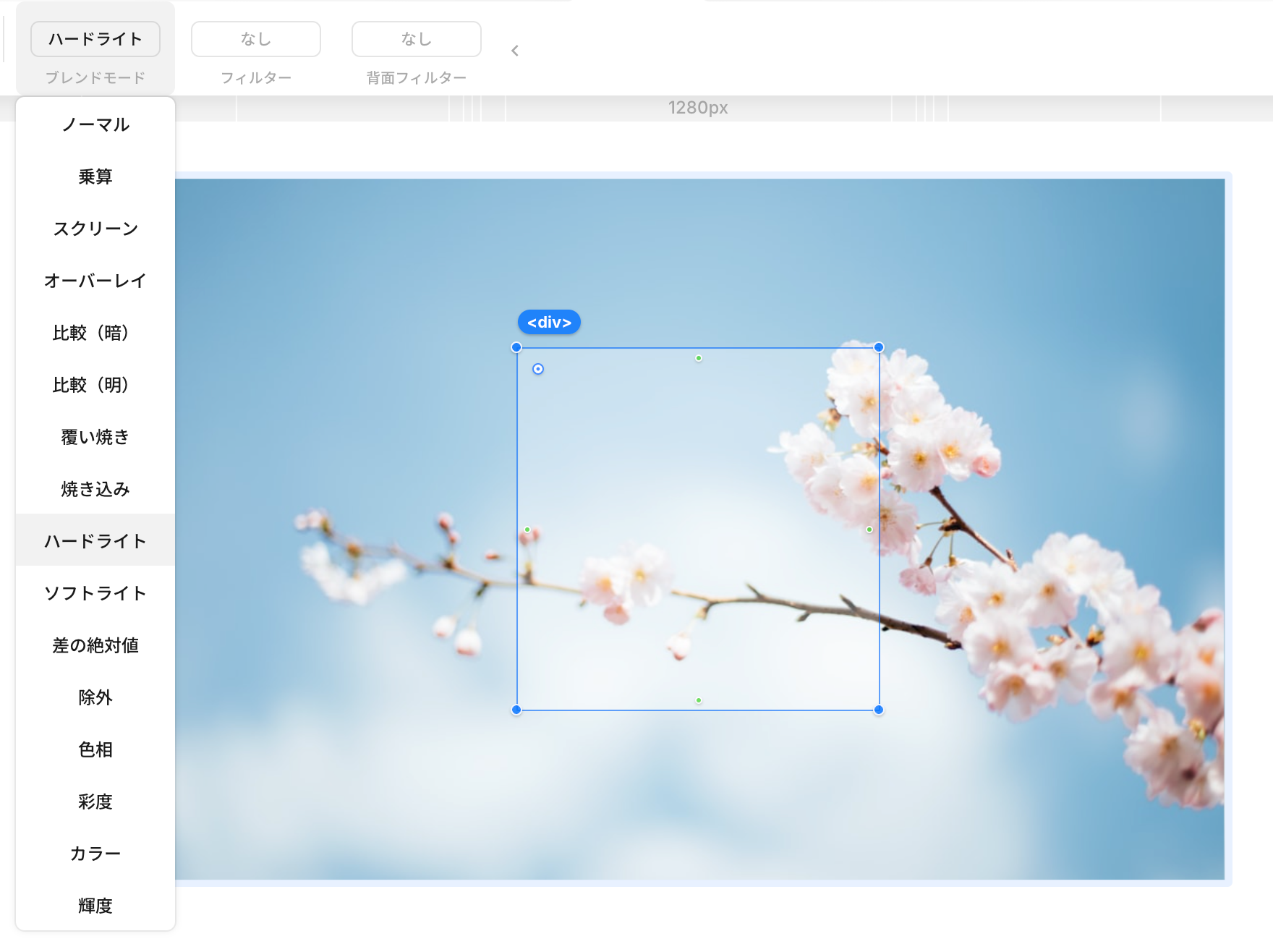Viewport: 1273px width, 952px height.
Task: Select 乗算 blend mode
Action: pyautogui.click(x=95, y=177)
